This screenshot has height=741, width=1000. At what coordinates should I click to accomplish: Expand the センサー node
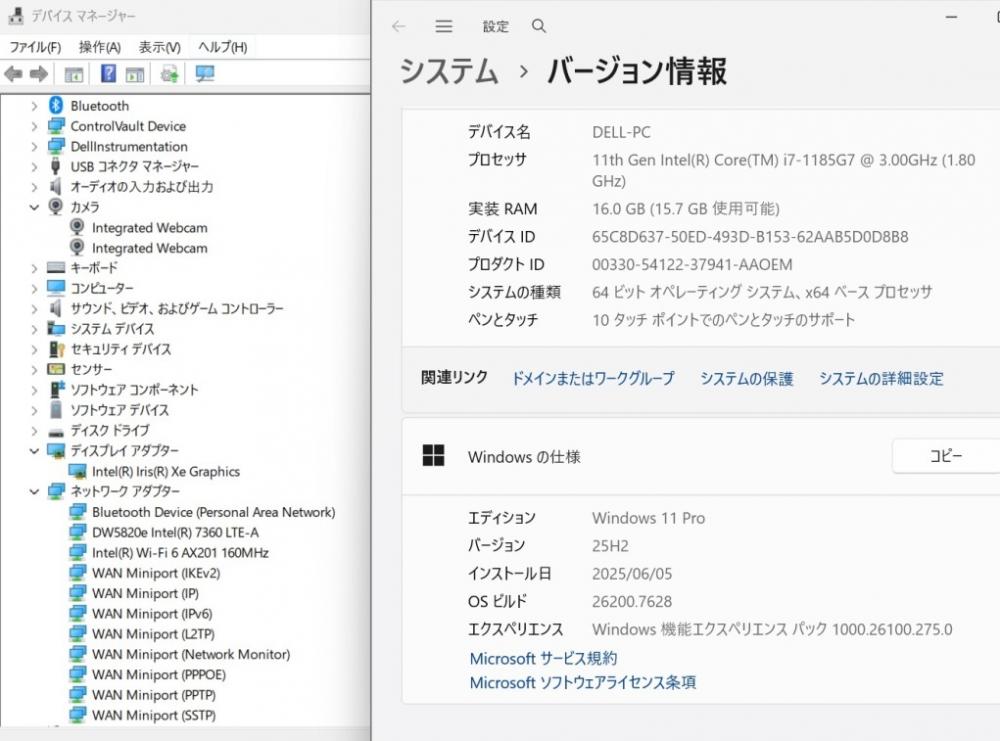[34, 370]
